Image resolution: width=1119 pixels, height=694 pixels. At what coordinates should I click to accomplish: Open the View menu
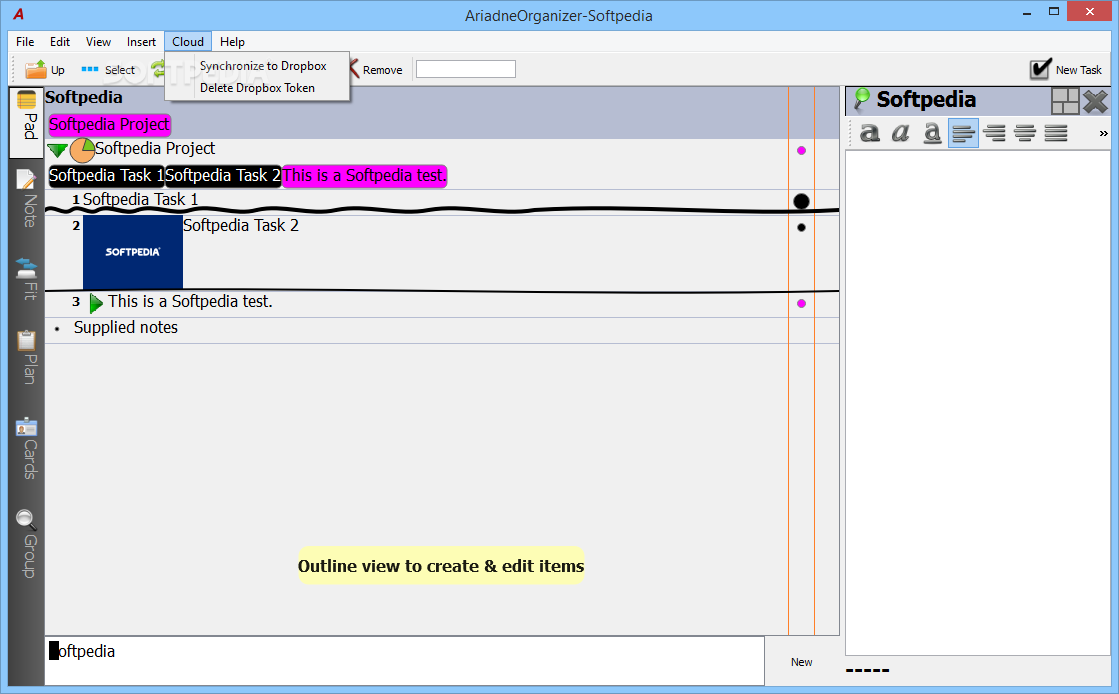(x=98, y=41)
